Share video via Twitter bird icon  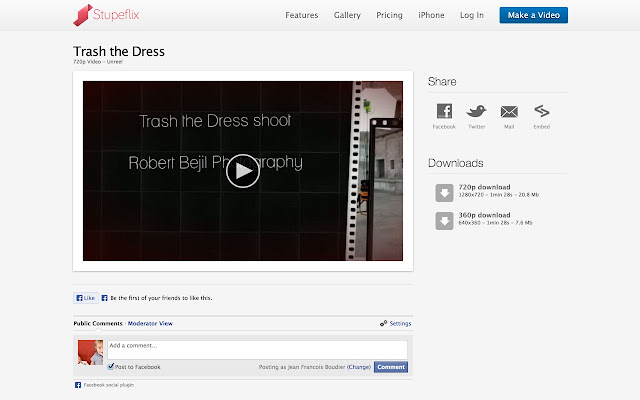(x=476, y=111)
